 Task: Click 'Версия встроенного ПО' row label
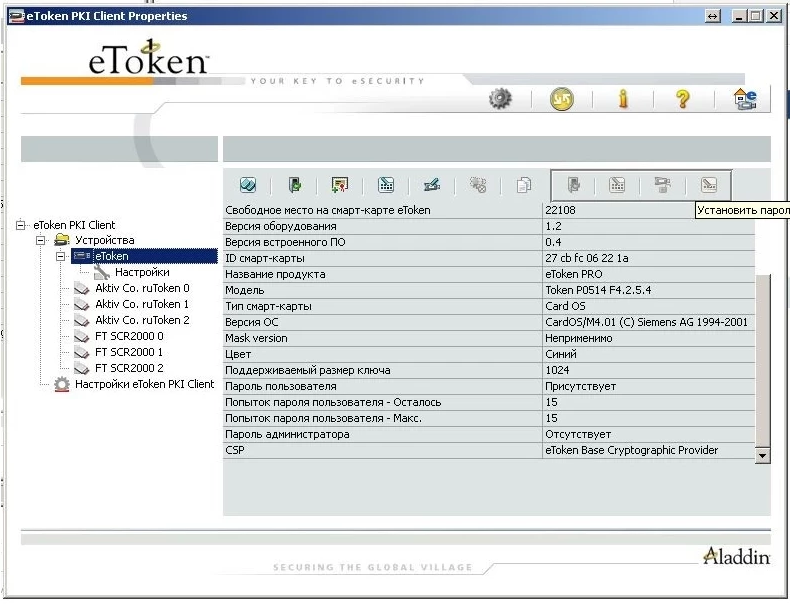point(285,242)
